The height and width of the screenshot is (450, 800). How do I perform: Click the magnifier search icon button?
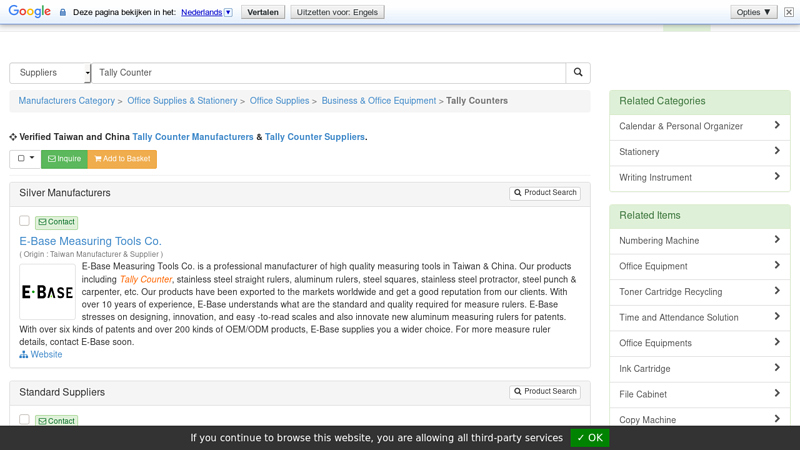point(578,73)
